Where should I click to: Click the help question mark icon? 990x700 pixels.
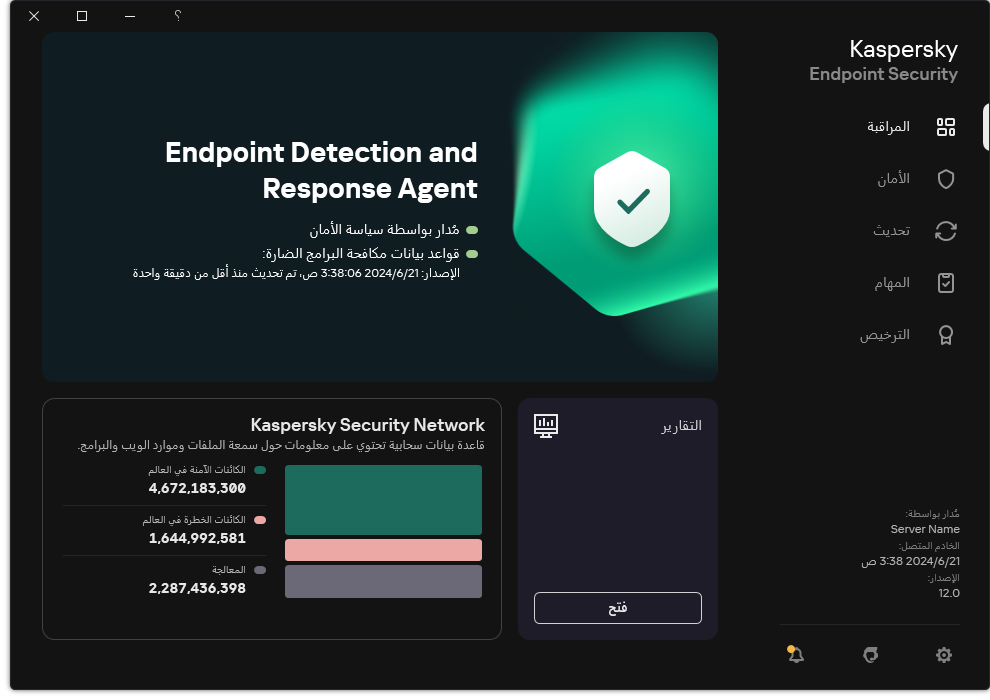point(178,16)
